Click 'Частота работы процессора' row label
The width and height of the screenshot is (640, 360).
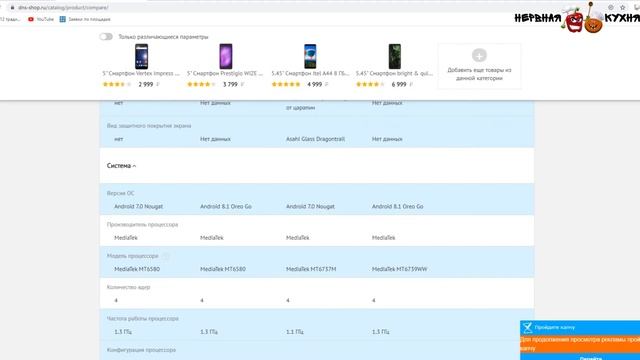[x=143, y=319]
